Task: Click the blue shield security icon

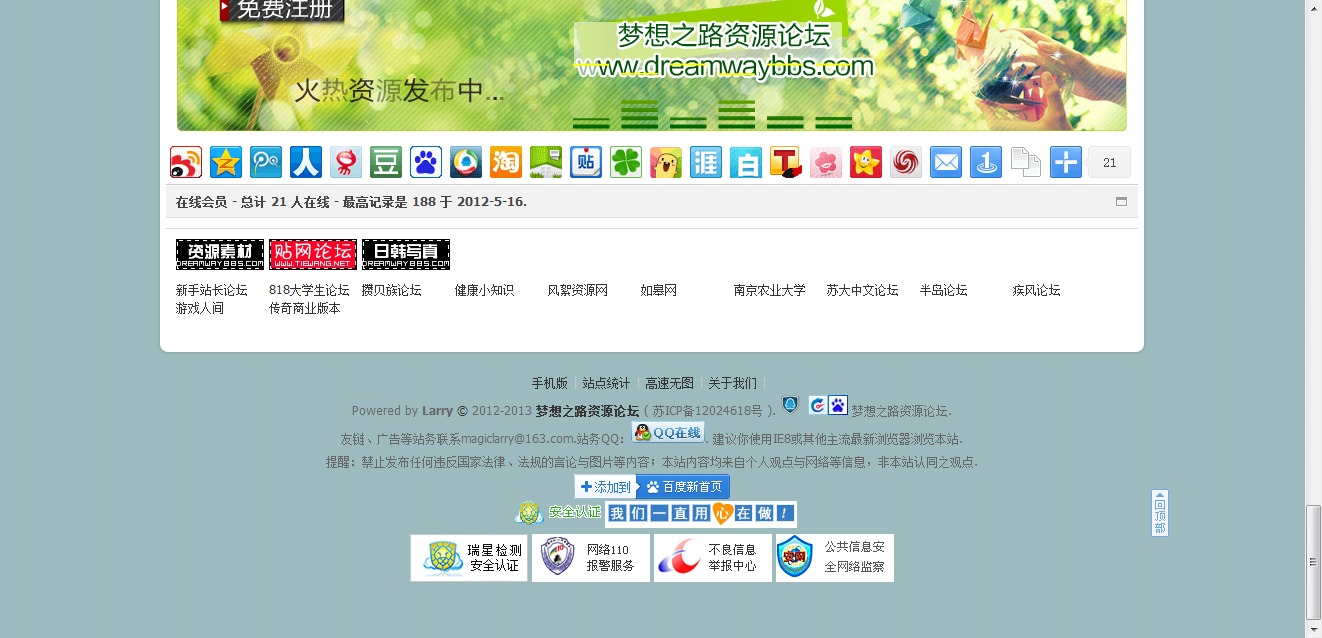Action: 790,405
